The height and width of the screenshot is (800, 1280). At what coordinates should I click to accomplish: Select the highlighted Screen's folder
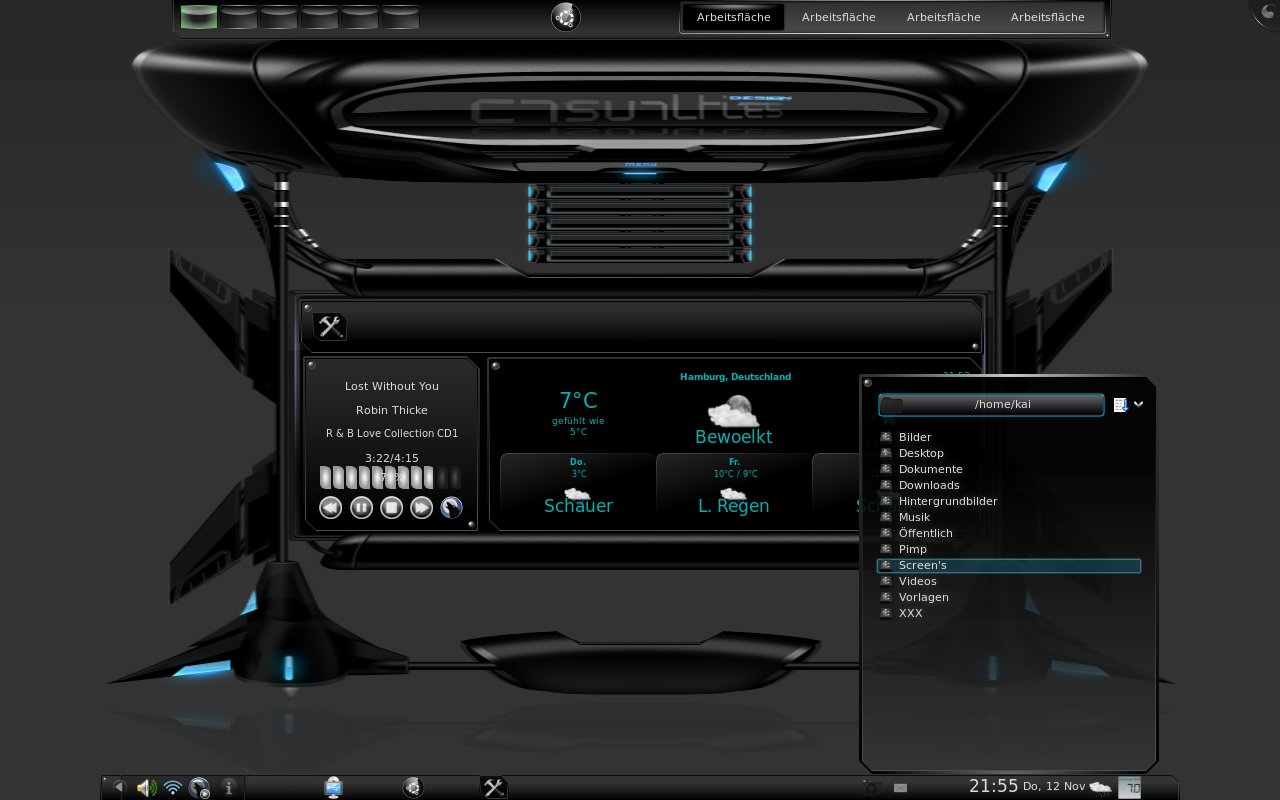(1008, 565)
